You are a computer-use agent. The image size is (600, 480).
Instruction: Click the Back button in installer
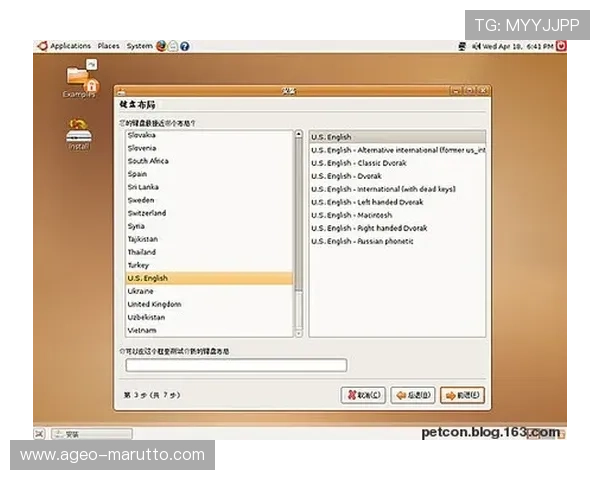[412, 395]
